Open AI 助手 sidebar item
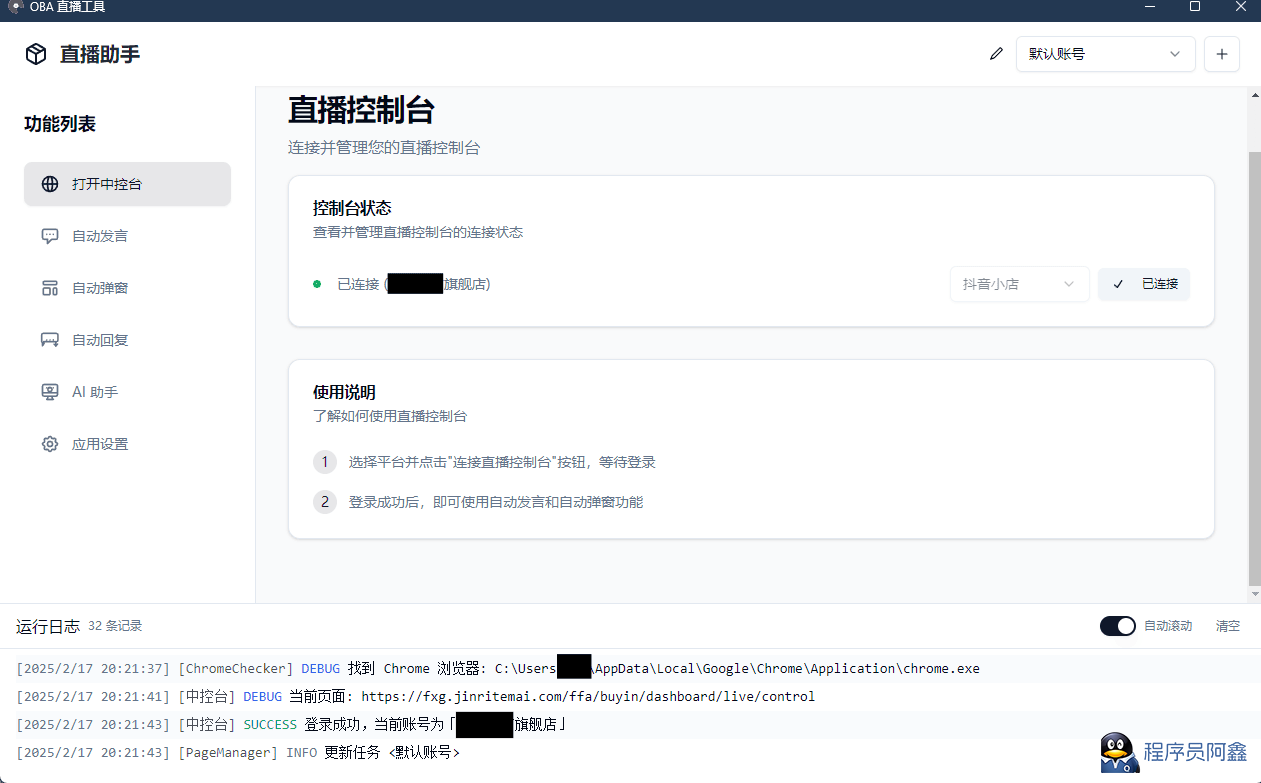 (x=127, y=392)
